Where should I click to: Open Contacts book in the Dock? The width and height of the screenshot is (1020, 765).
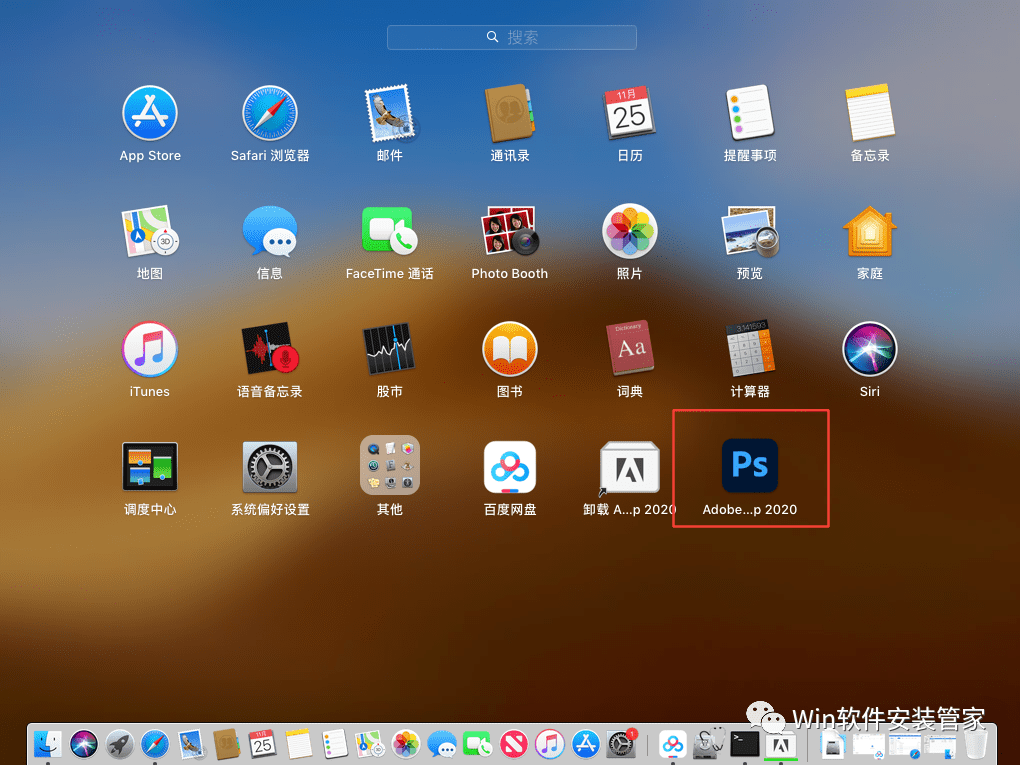227,744
